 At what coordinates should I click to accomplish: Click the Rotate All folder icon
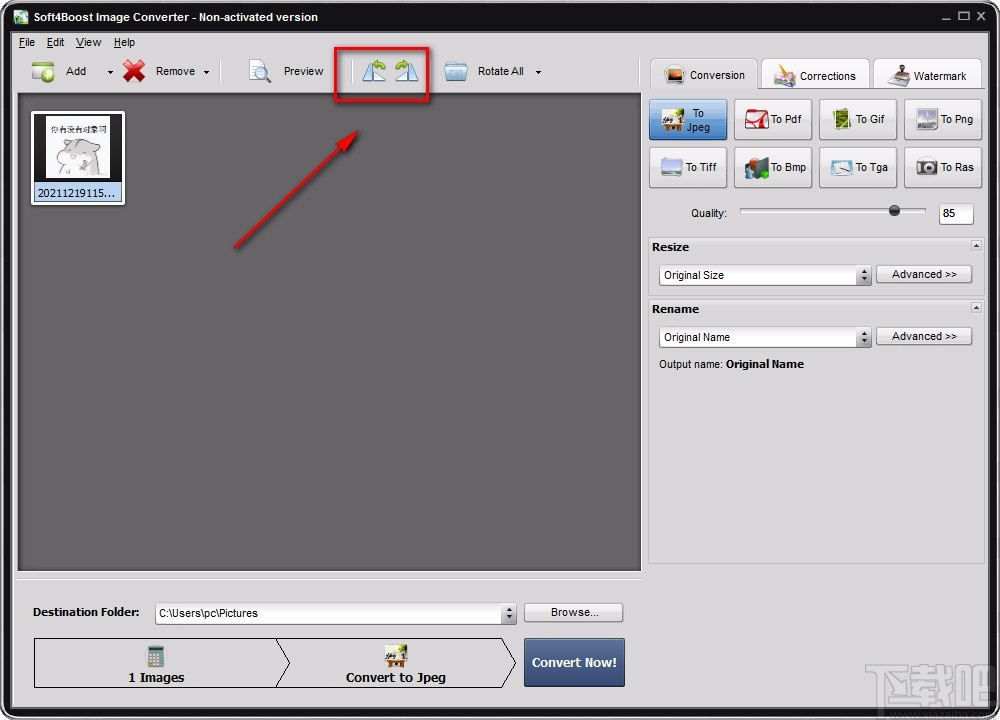tap(455, 71)
